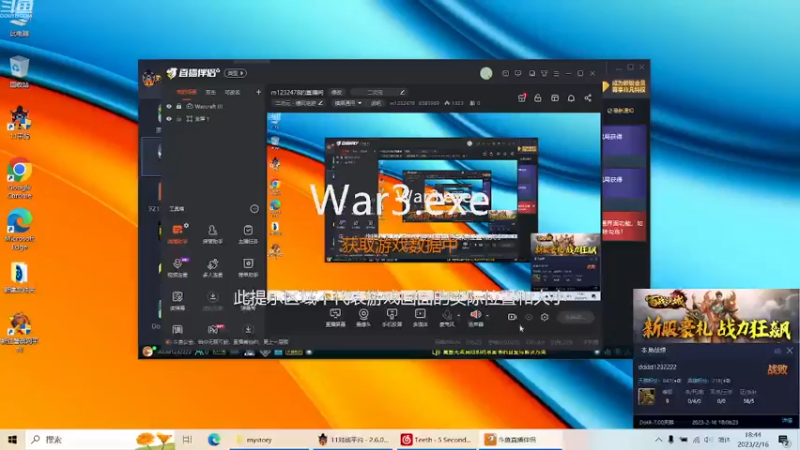
Task: Switch to the third scene tab
Action: [232, 92]
